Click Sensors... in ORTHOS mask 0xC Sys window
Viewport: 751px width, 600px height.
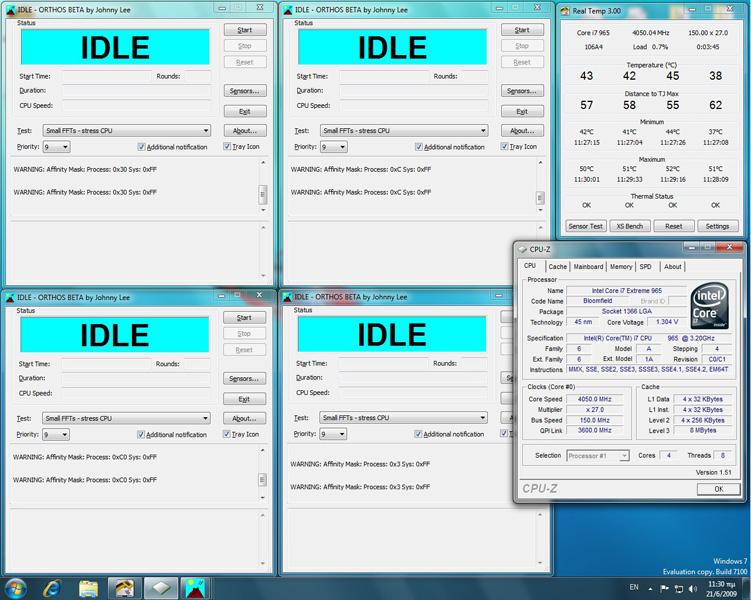(522, 91)
